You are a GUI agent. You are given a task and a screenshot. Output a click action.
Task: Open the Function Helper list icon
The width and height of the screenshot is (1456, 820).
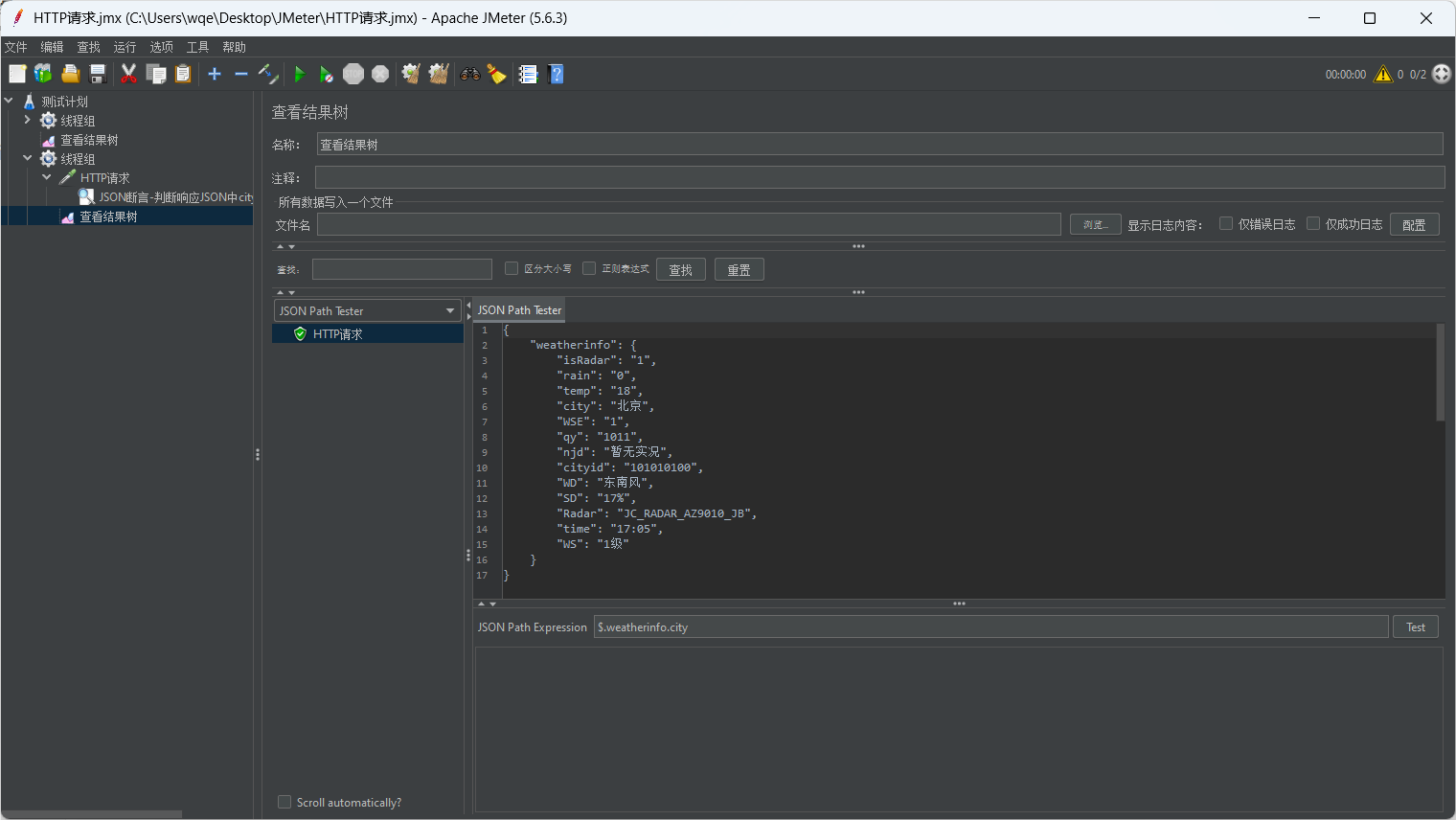(x=529, y=74)
